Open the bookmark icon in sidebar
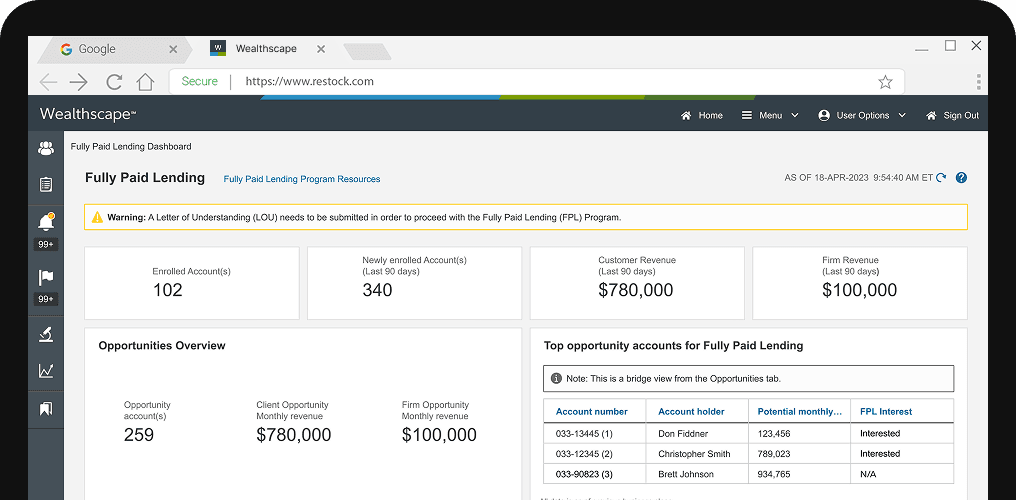The height and width of the screenshot is (500, 1016). click(46, 409)
